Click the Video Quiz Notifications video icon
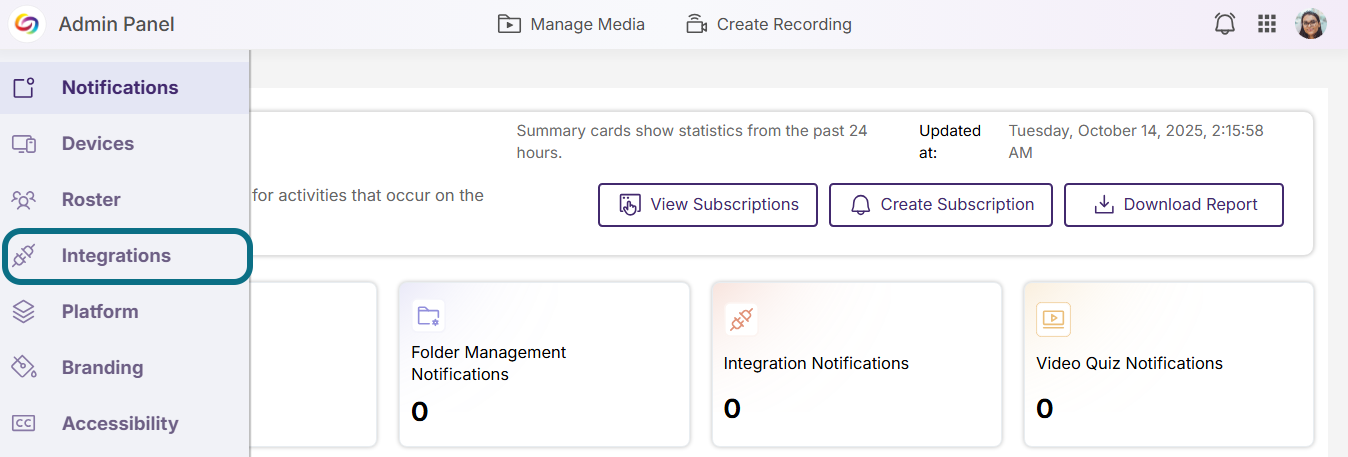 pos(1053,319)
